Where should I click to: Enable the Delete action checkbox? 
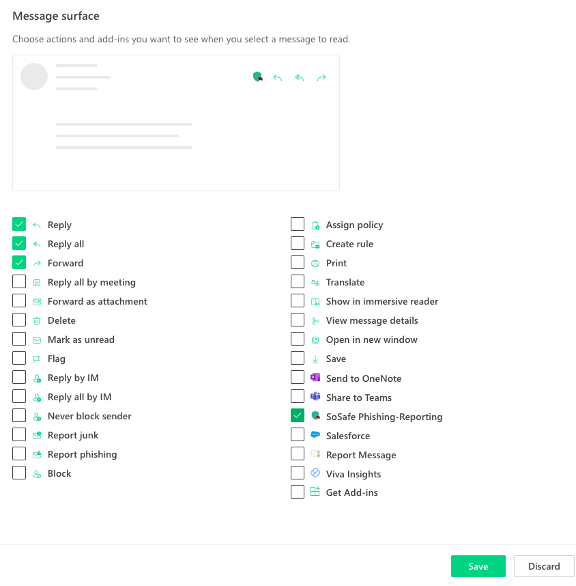(x=19, y=320)
